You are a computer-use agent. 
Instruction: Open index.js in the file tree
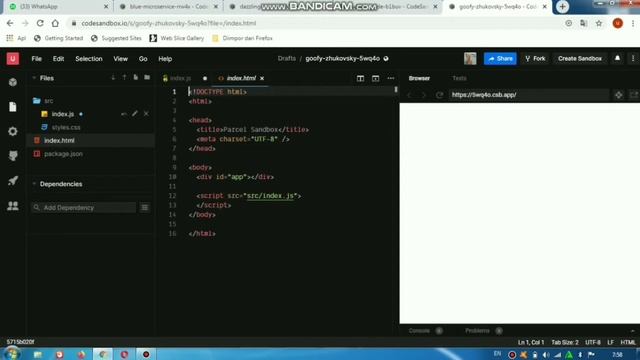click(63, 114)
